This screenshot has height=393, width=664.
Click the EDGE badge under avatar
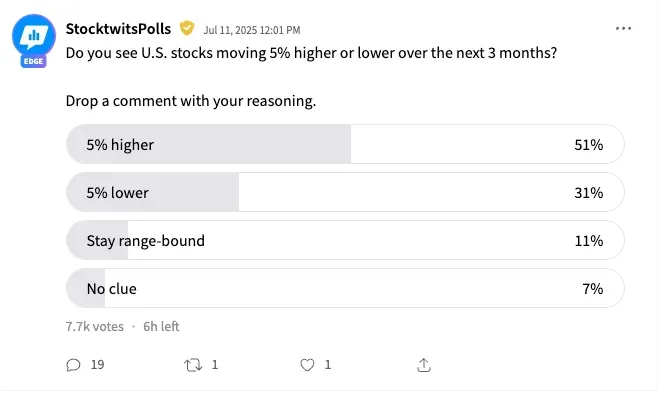[x=33, y=61]
